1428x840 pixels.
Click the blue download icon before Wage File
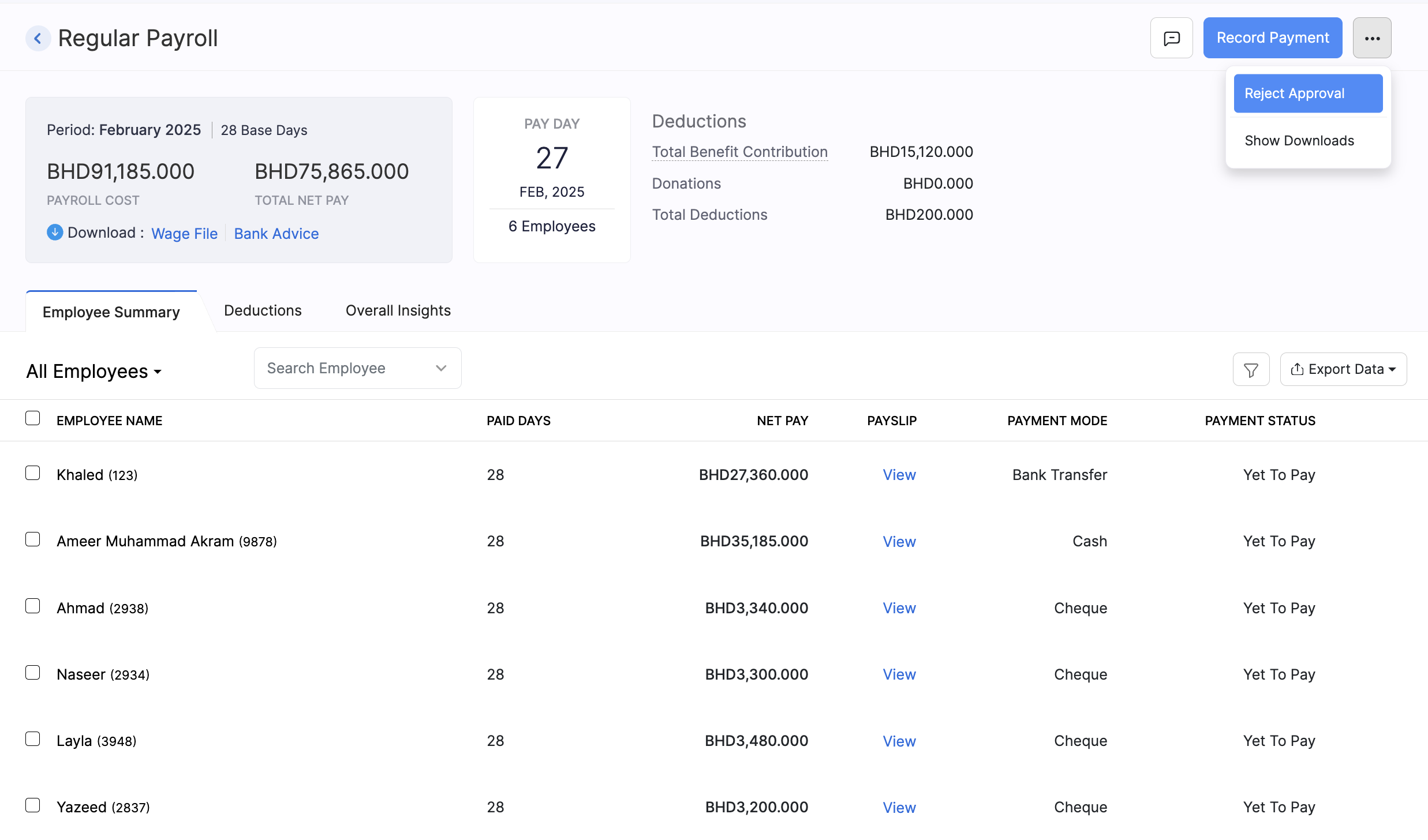(54, 232)
